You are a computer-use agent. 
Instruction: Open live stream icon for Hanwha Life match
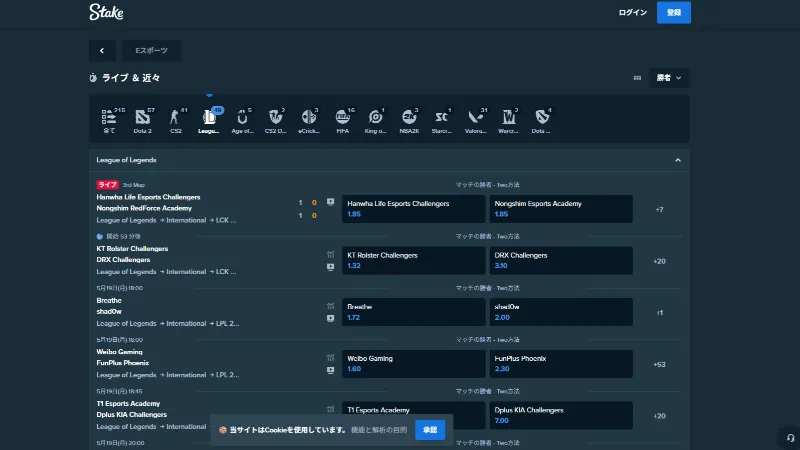tap(331, 202)
